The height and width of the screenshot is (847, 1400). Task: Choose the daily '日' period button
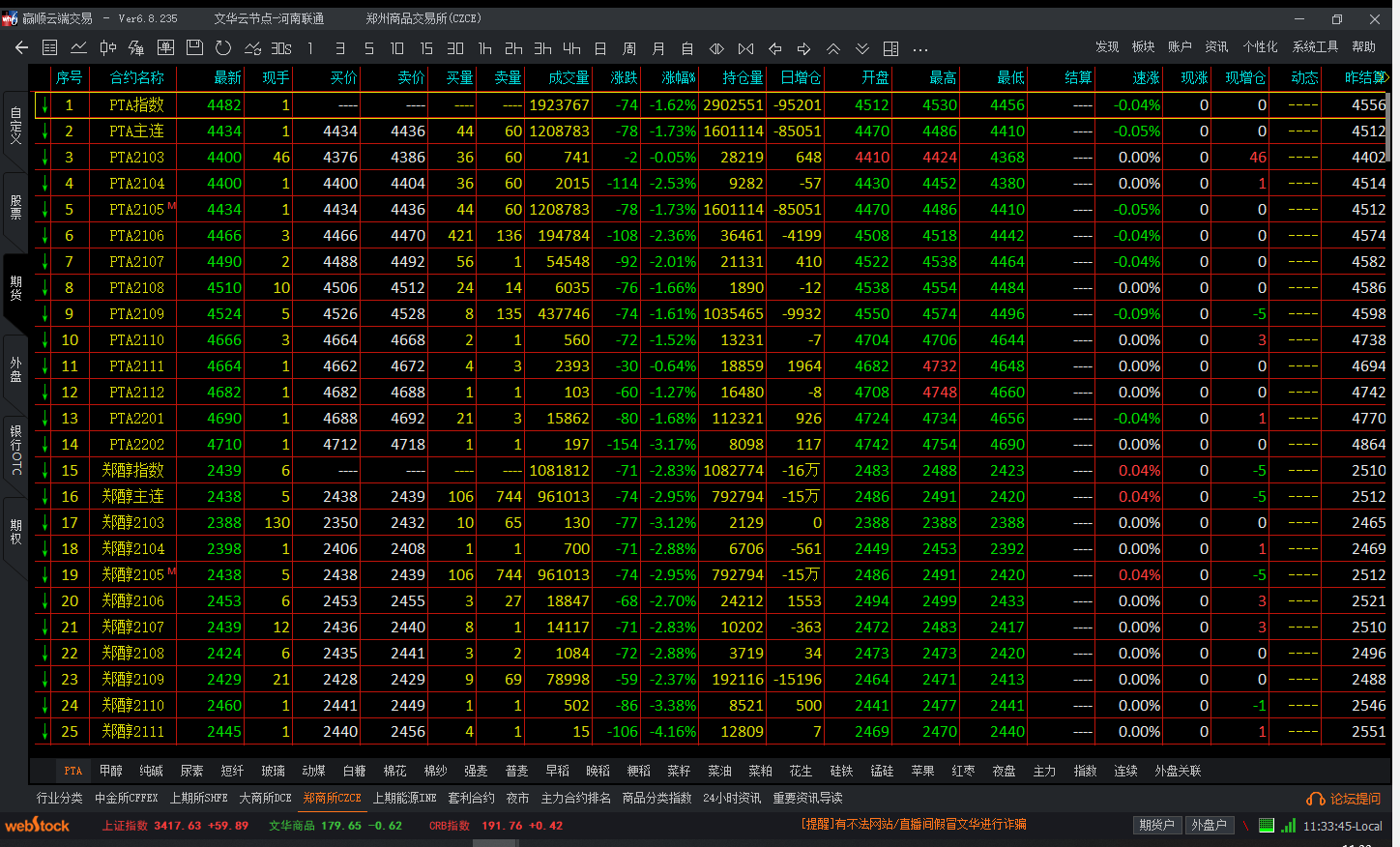600,47
